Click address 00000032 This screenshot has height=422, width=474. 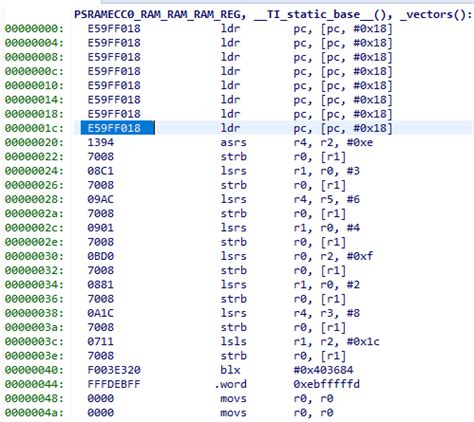34,270
